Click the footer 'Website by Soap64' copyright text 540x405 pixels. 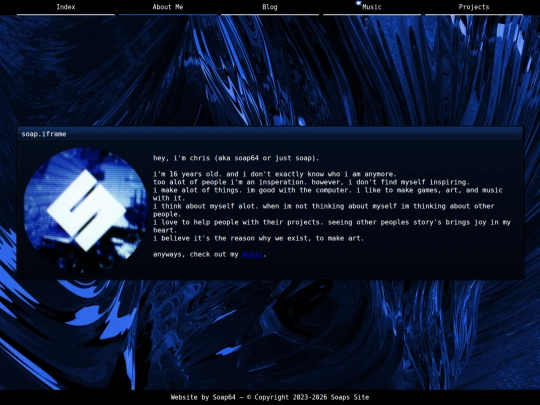point(270,397)
